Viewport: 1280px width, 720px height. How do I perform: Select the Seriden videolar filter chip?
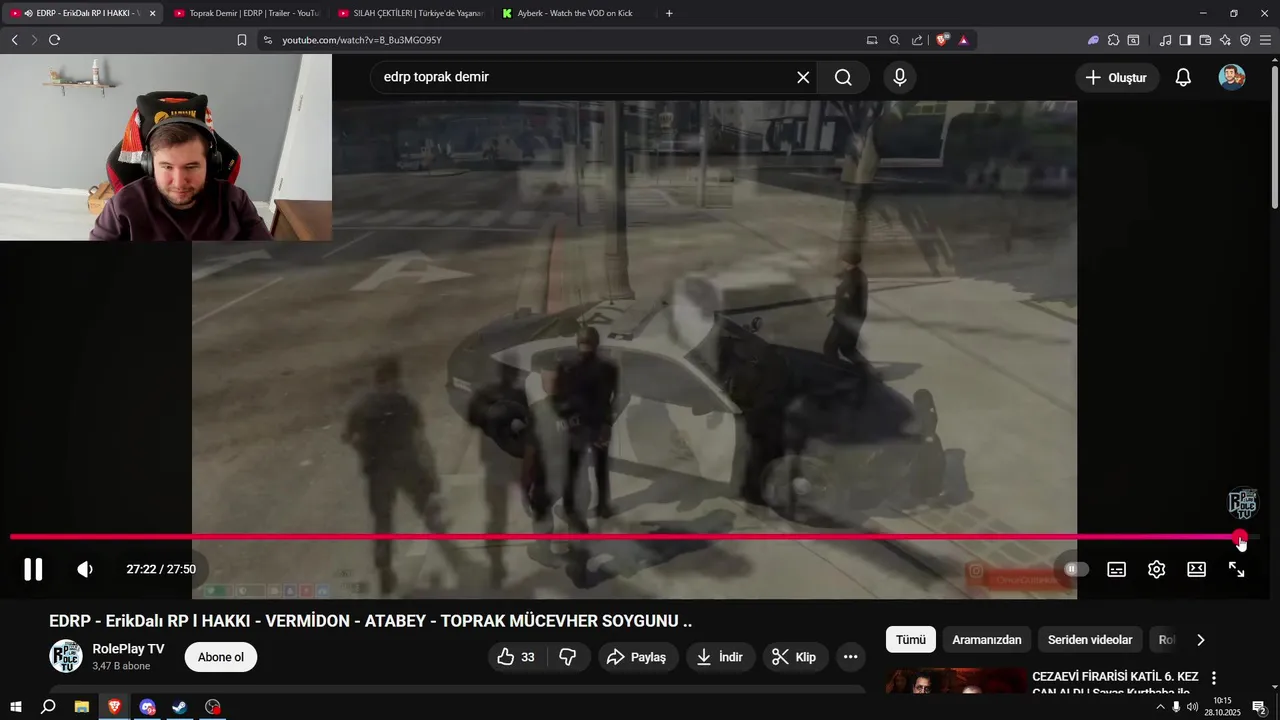pyautogui.click(x=1090, y=640)
